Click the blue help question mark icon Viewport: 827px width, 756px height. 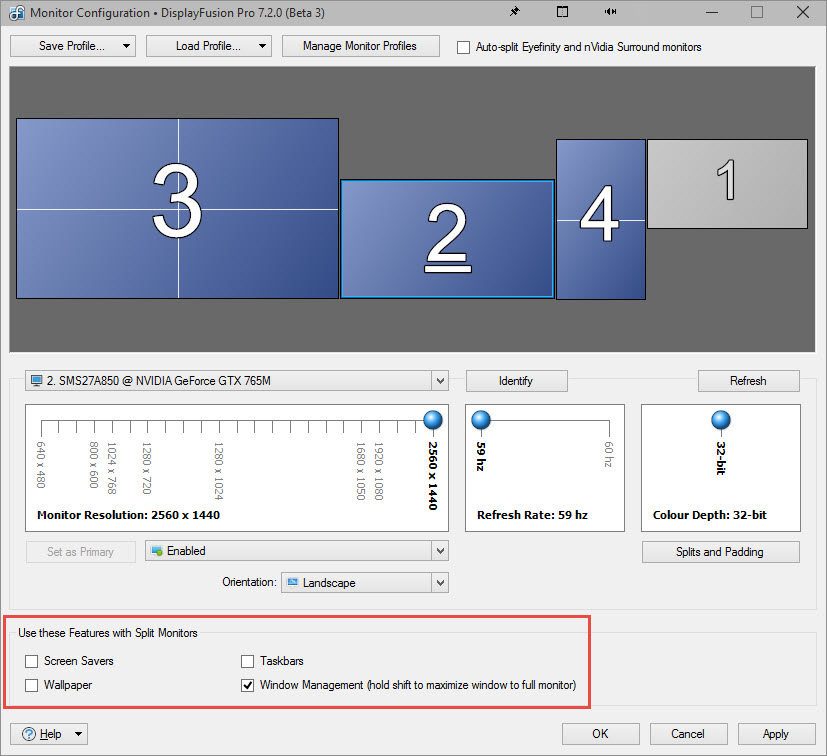(28, 734)
